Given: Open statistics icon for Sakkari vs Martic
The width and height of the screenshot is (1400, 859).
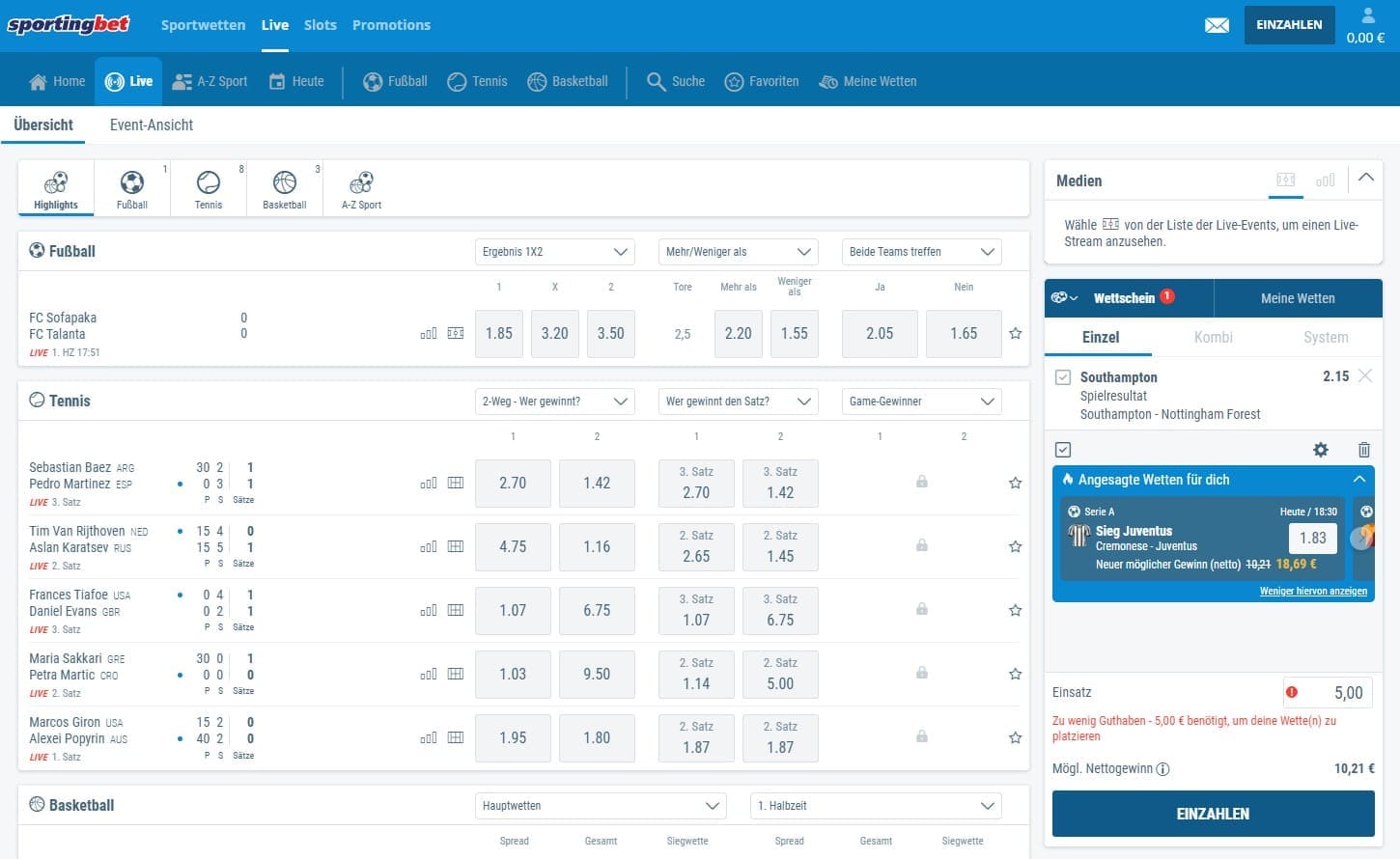Looking at the screenshot, I should [429, 674].
